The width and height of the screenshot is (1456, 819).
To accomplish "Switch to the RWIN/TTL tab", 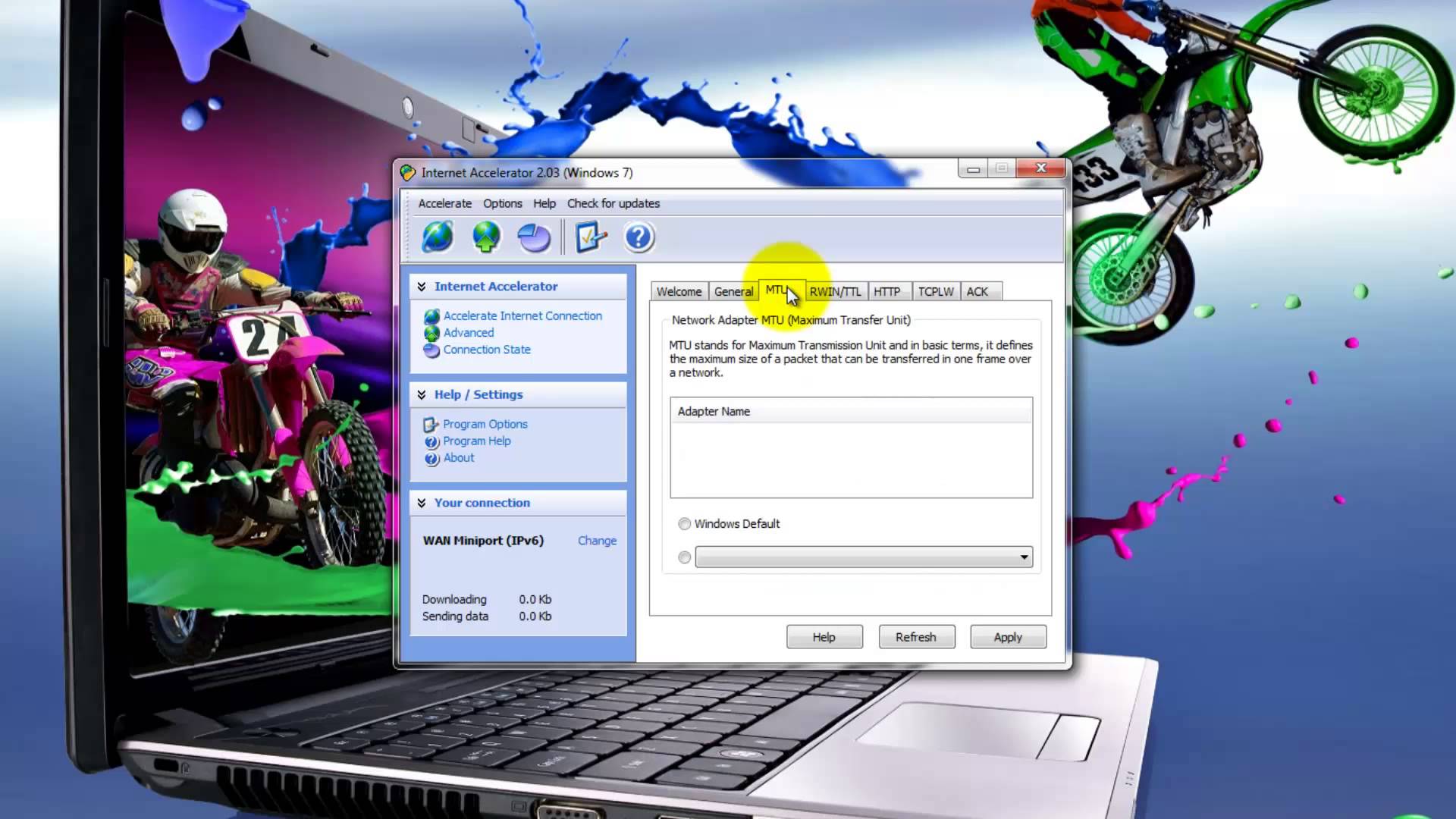I will point(836,292).
